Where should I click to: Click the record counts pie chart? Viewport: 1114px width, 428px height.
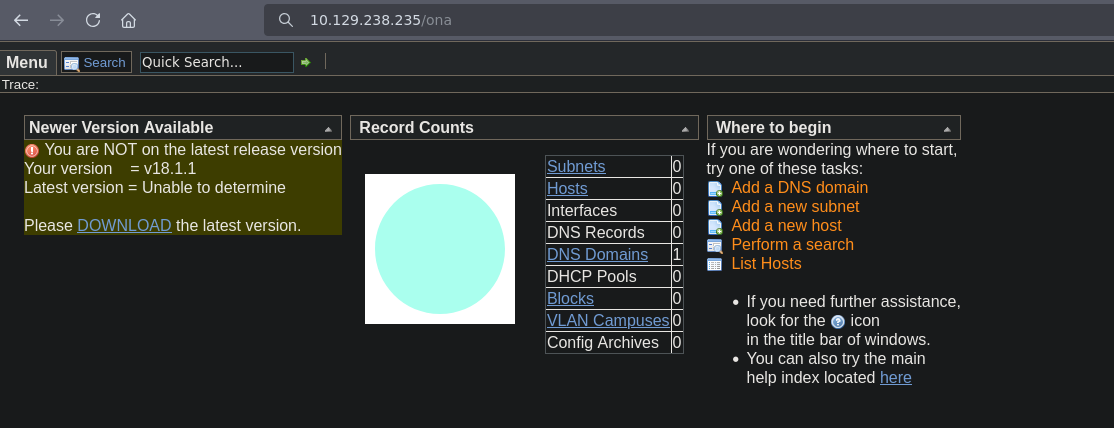pos(440,249)
